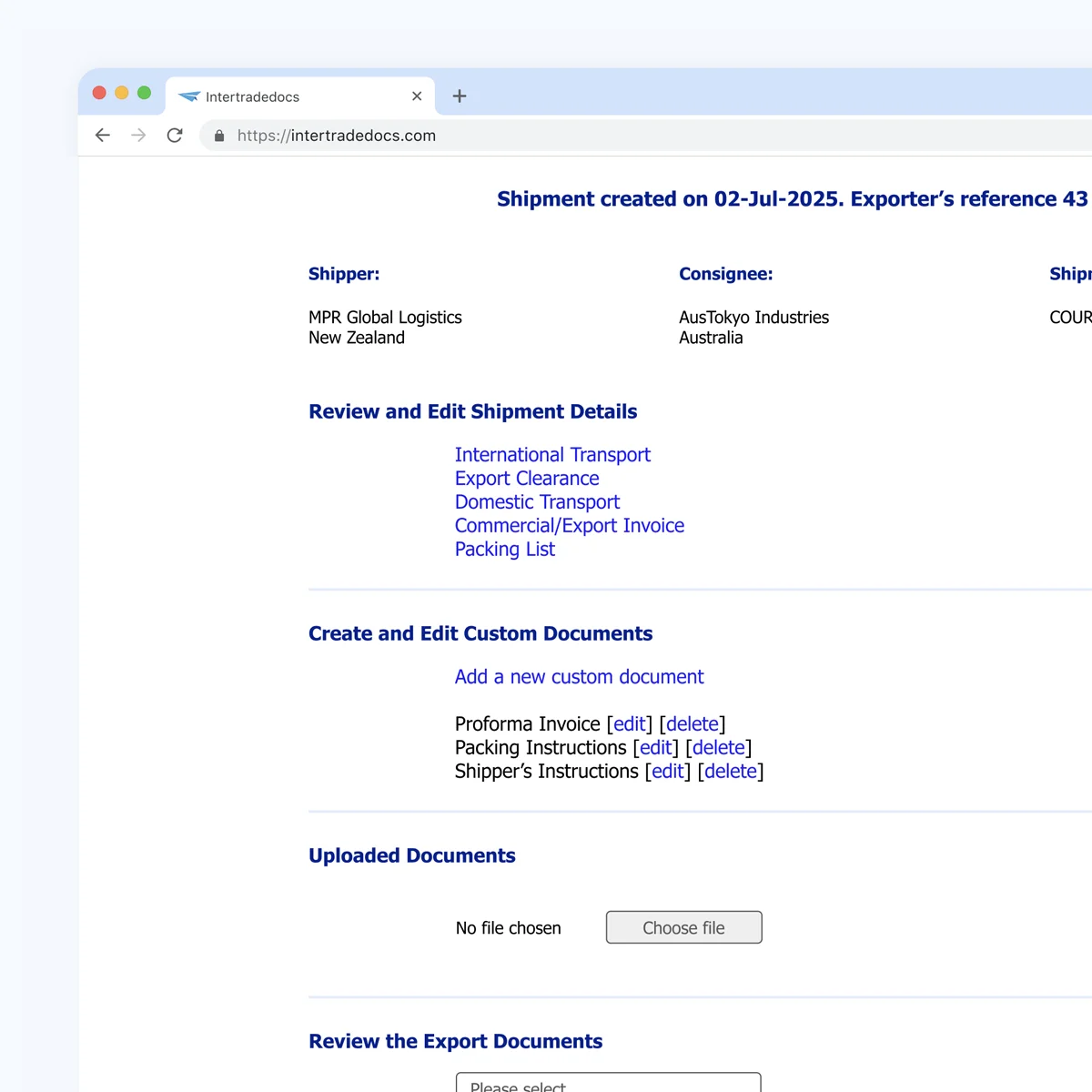Click the 'Review and Edit Shipment Details' heading
Image resolution: width=1092 pixels, height=1092 pixels.
[473, 411]
